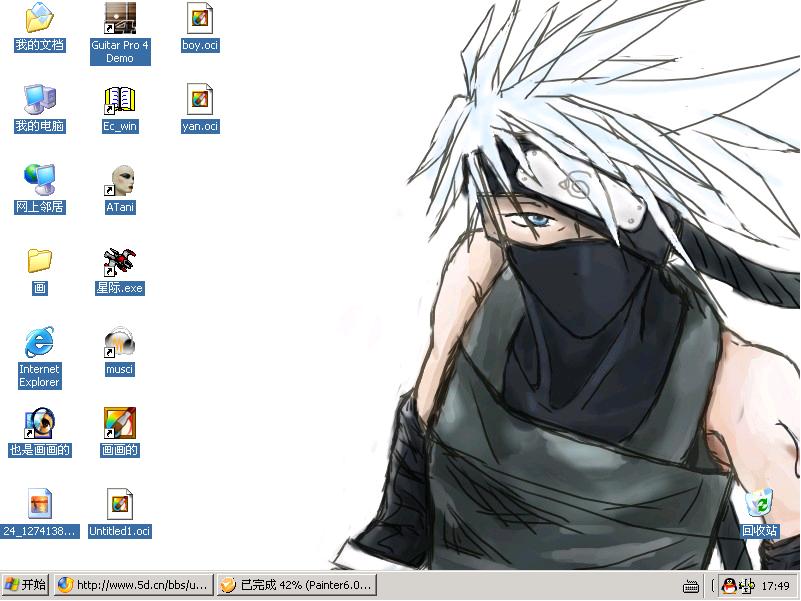Open the 我的文档 folder icon

[39, 18]
